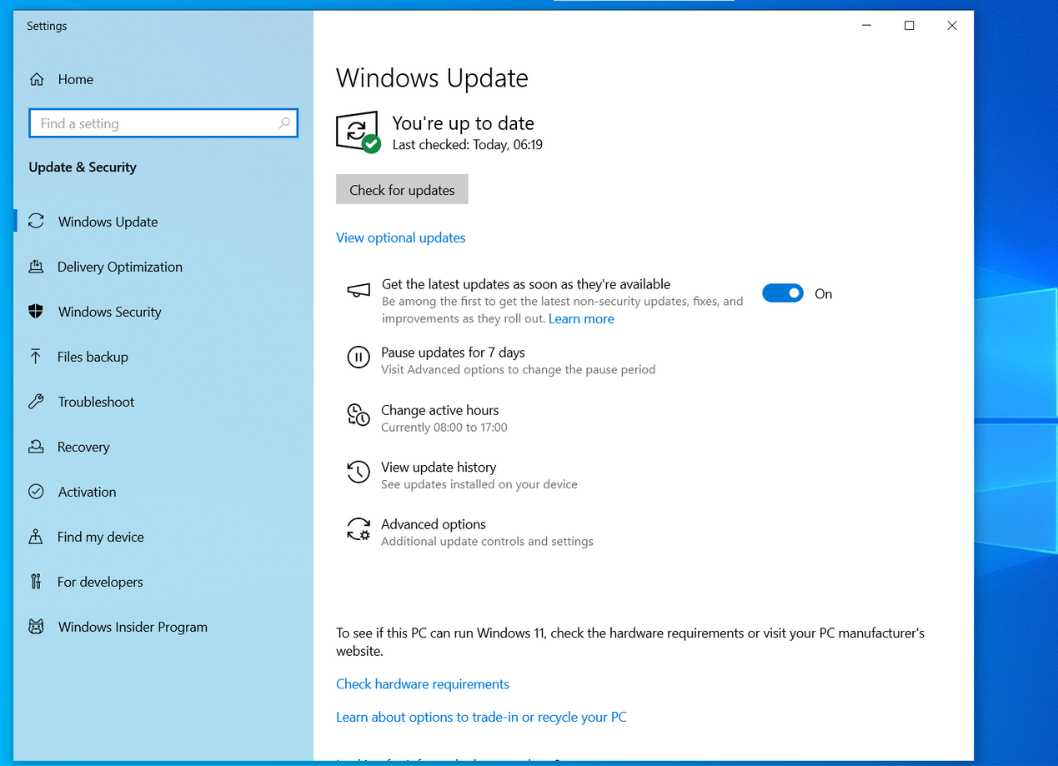Click the Windows Insider Program icon
1058x766 pixels.
pyautogui.click(x=37, y=627)
